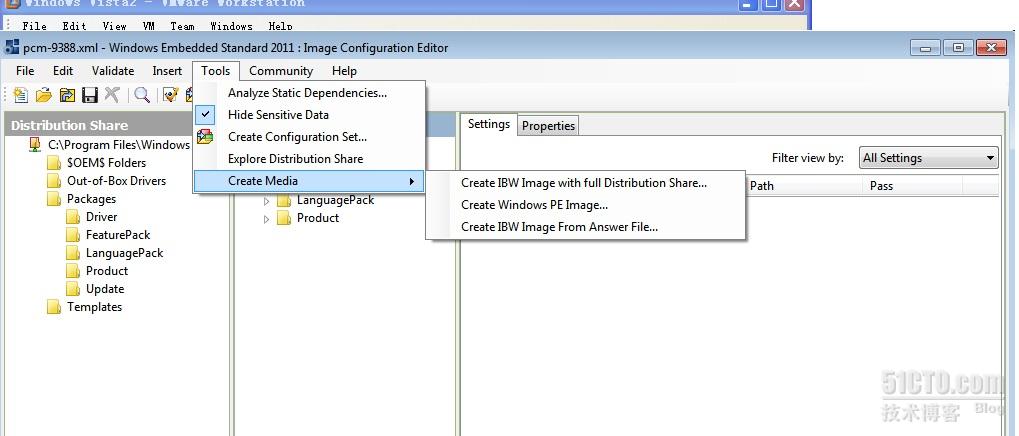
Task: Click the Driver folder icon in Distribution Share
Action: coord(73,216)
